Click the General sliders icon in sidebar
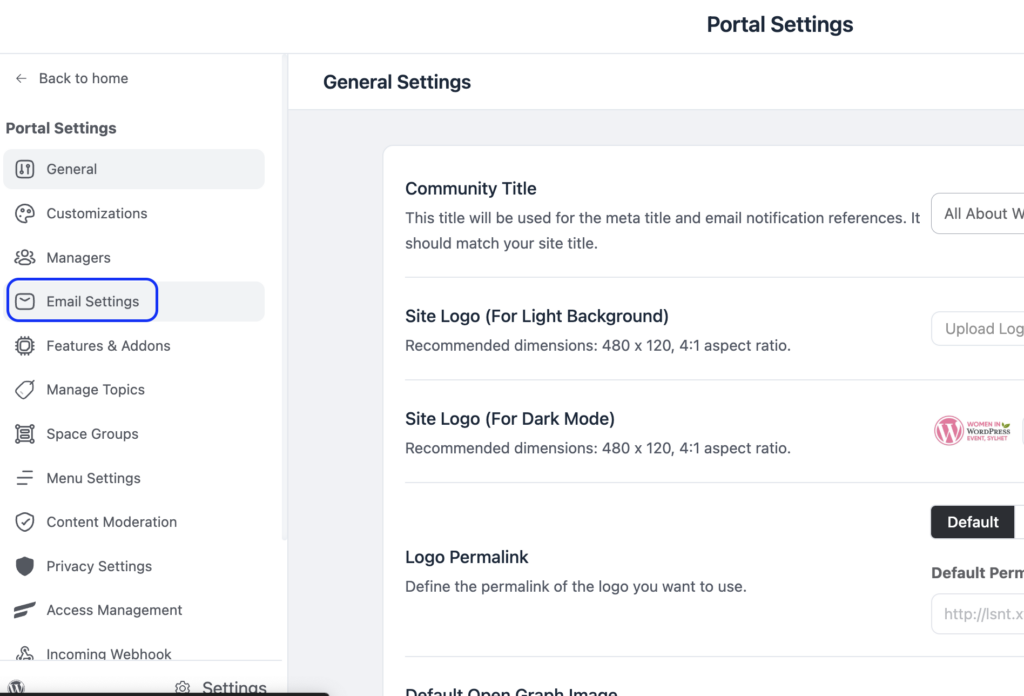 tap(25, 169)
